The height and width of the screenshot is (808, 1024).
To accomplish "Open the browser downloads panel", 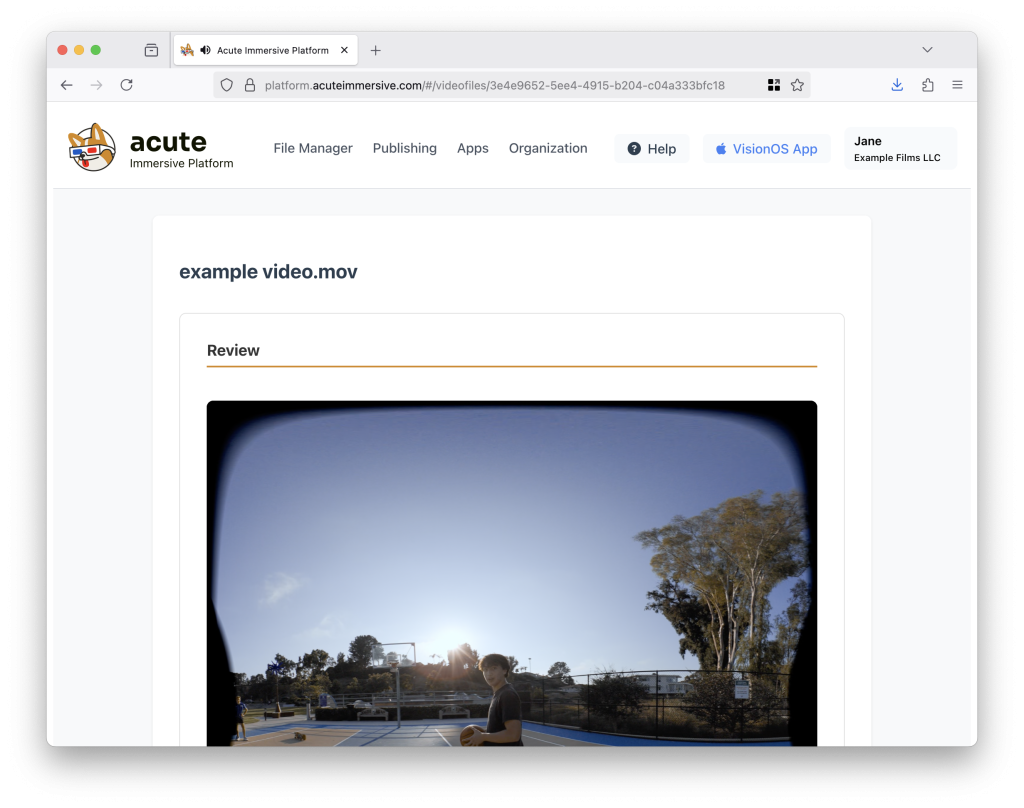I will 897,85.
